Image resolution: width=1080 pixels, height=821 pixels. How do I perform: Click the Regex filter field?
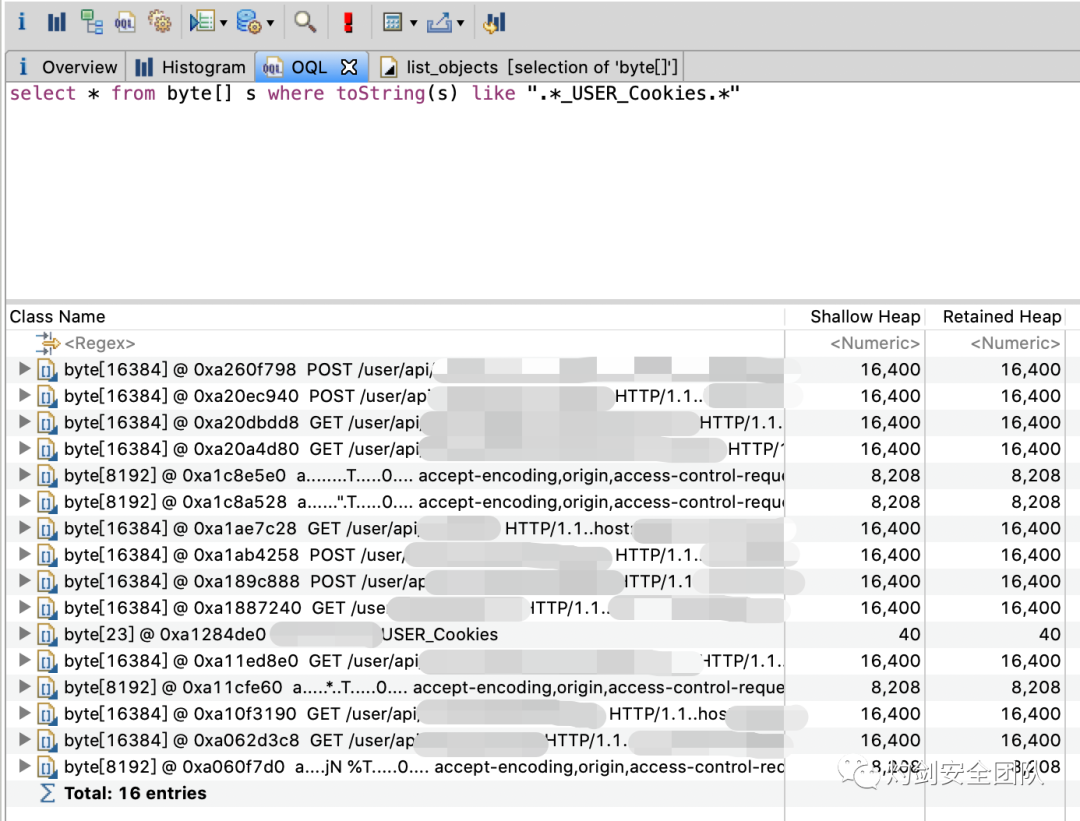pos(99,343)
